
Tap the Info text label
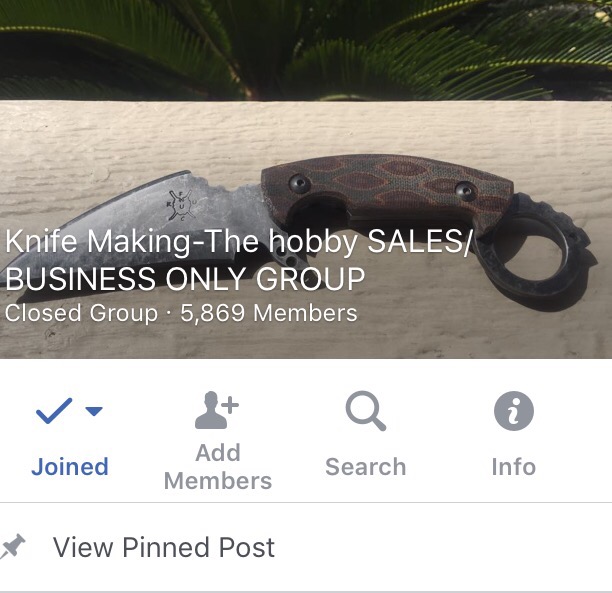514,467
